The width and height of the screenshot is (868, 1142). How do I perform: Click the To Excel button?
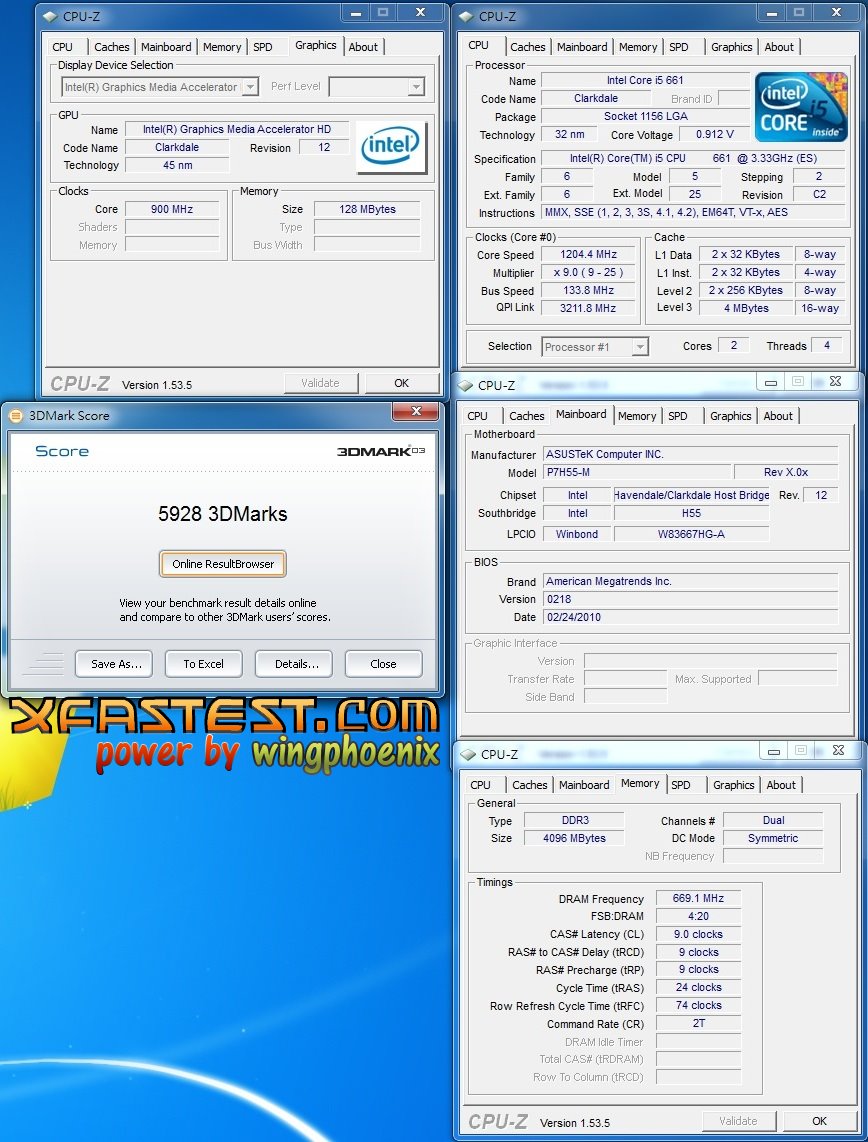coord(203,664)
